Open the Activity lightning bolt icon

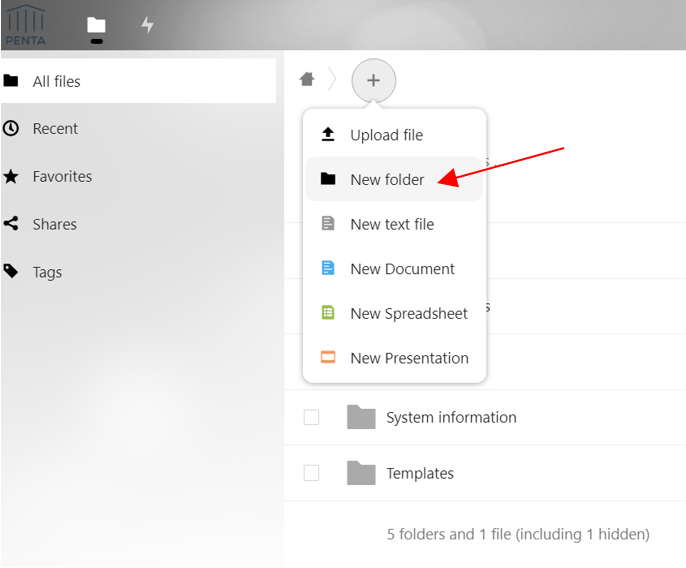(x=147, y=25)
